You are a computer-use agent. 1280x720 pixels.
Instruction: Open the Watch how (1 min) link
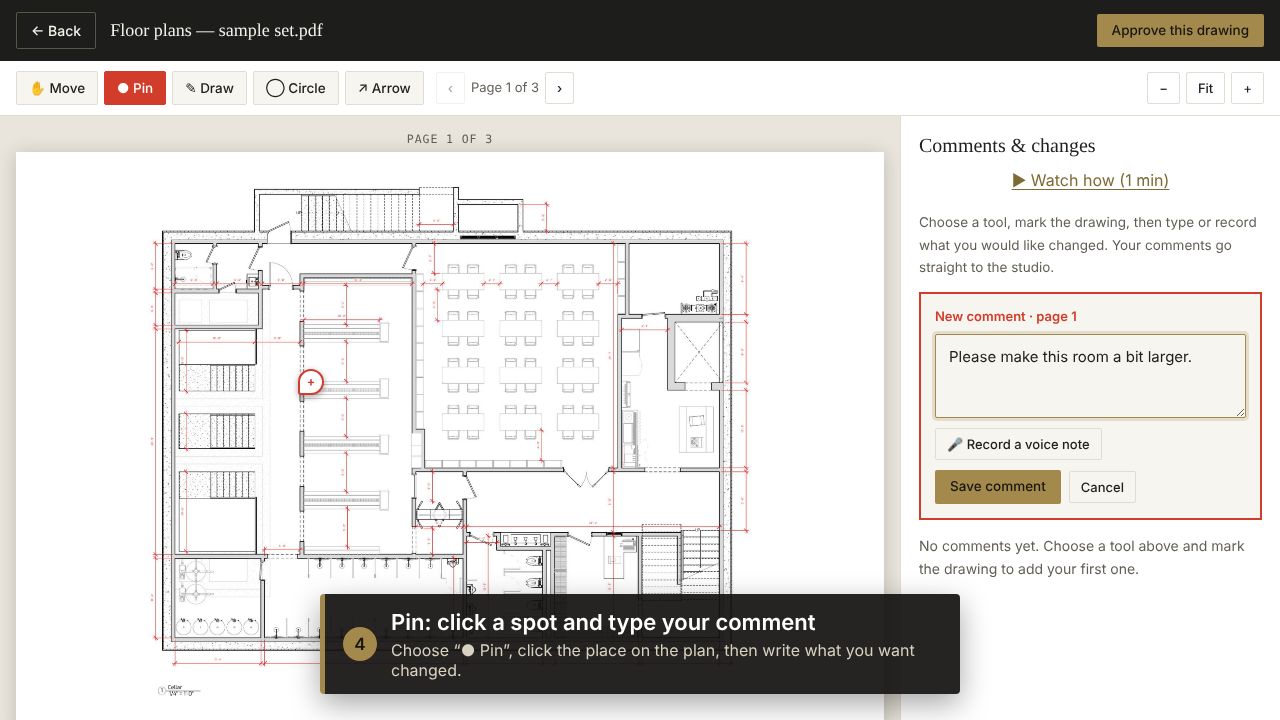pos(1090,180)
